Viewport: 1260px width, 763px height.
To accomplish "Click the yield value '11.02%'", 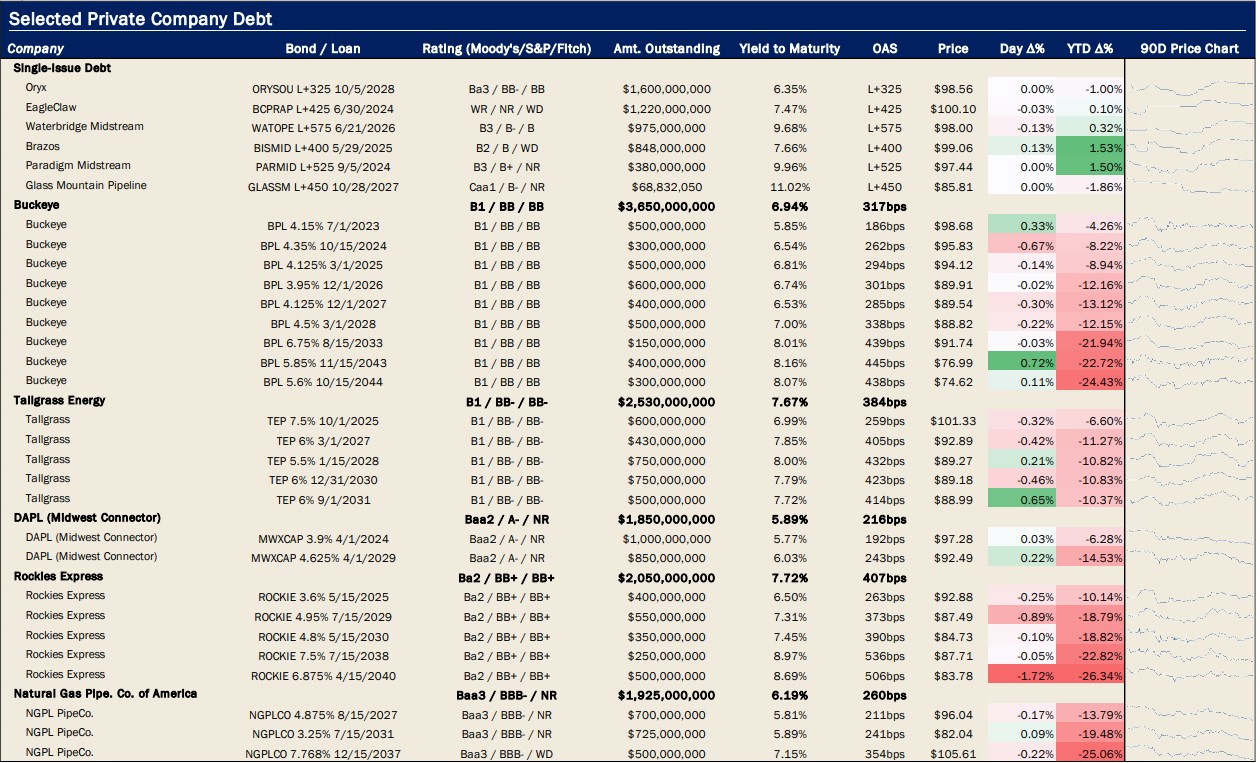I will tap(789, 187).
